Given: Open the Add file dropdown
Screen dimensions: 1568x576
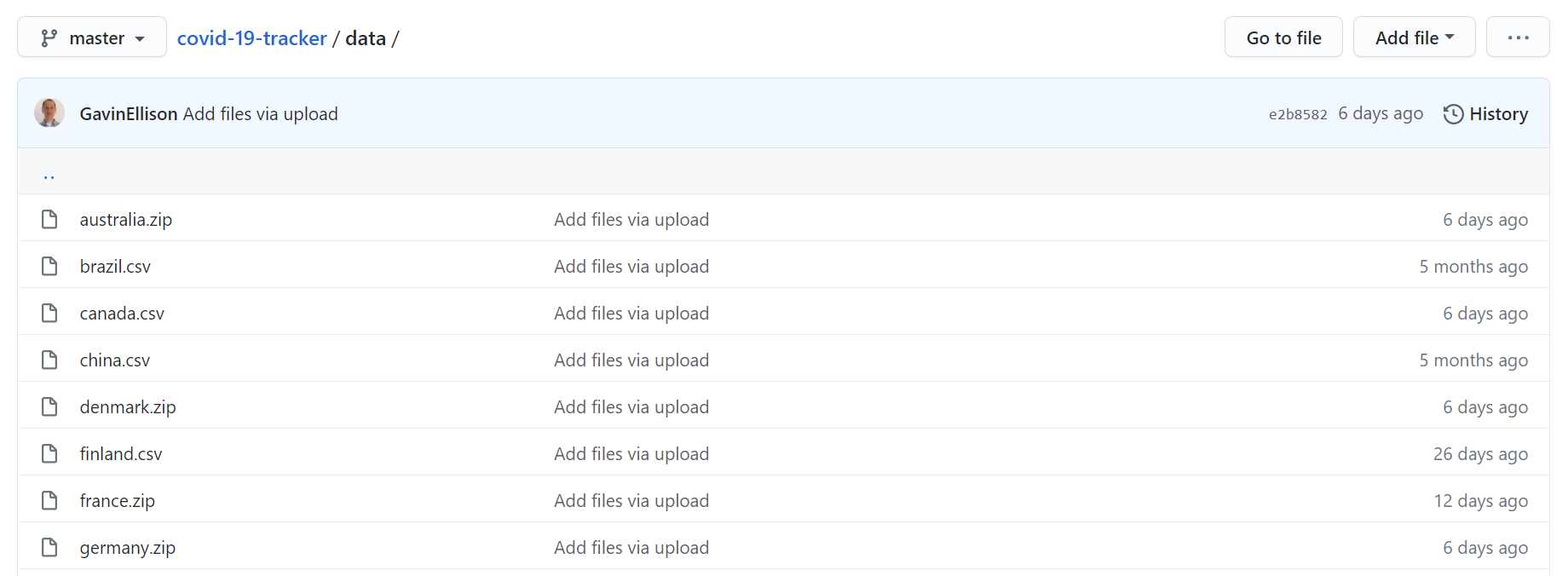Looking at the screenshot, I should click(x=1414, y=37).
